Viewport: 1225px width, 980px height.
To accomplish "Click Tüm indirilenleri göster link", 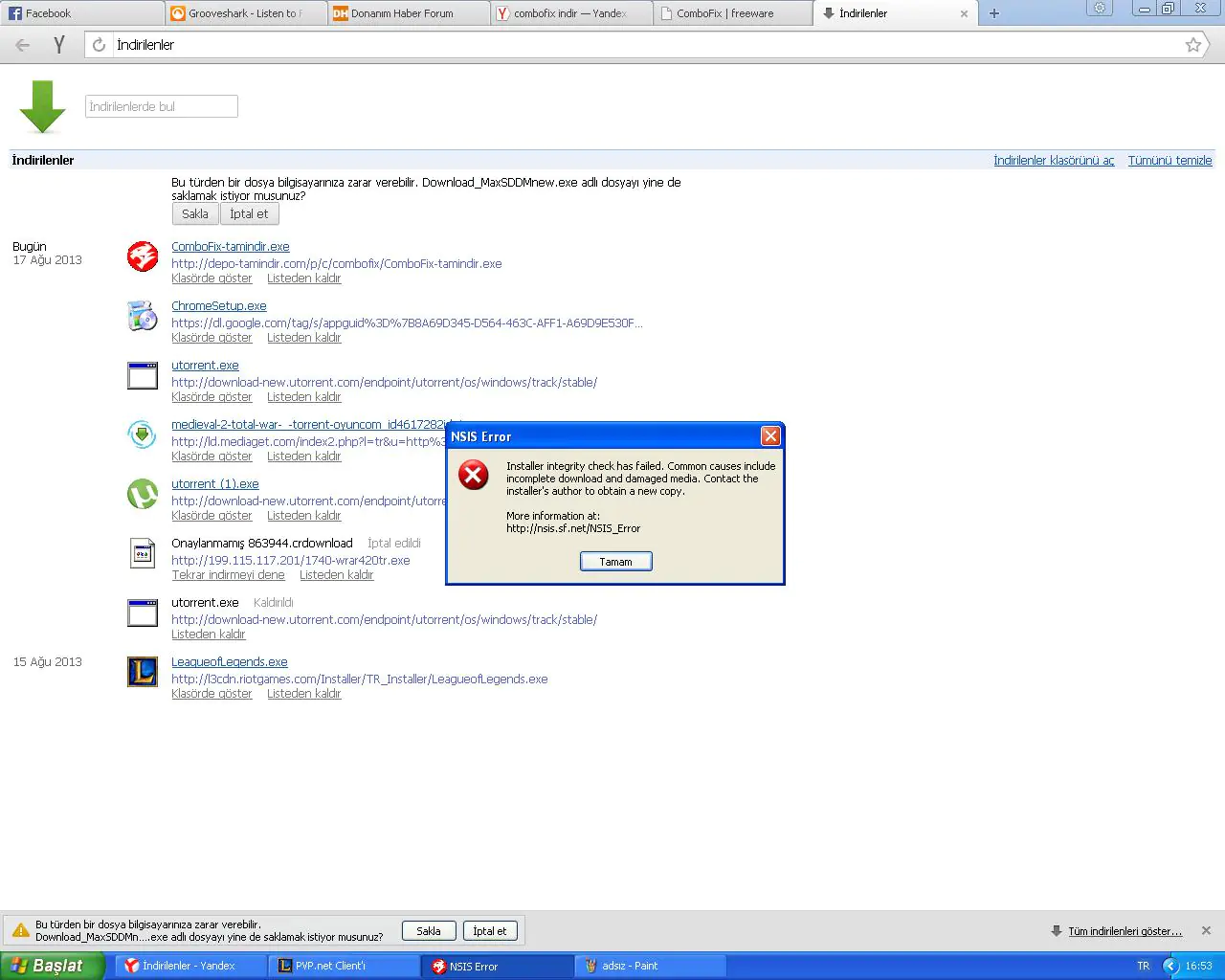I will [x=1125, y=931].
